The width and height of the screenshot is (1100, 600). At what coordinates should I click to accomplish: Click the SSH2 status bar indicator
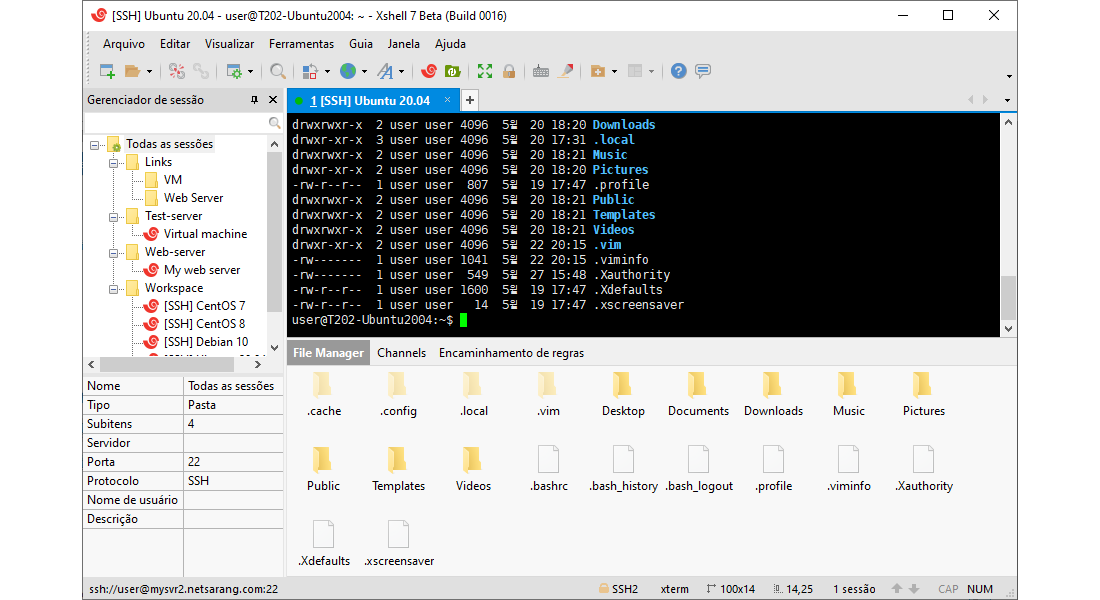pyautogui.click(x=618, y=589)
